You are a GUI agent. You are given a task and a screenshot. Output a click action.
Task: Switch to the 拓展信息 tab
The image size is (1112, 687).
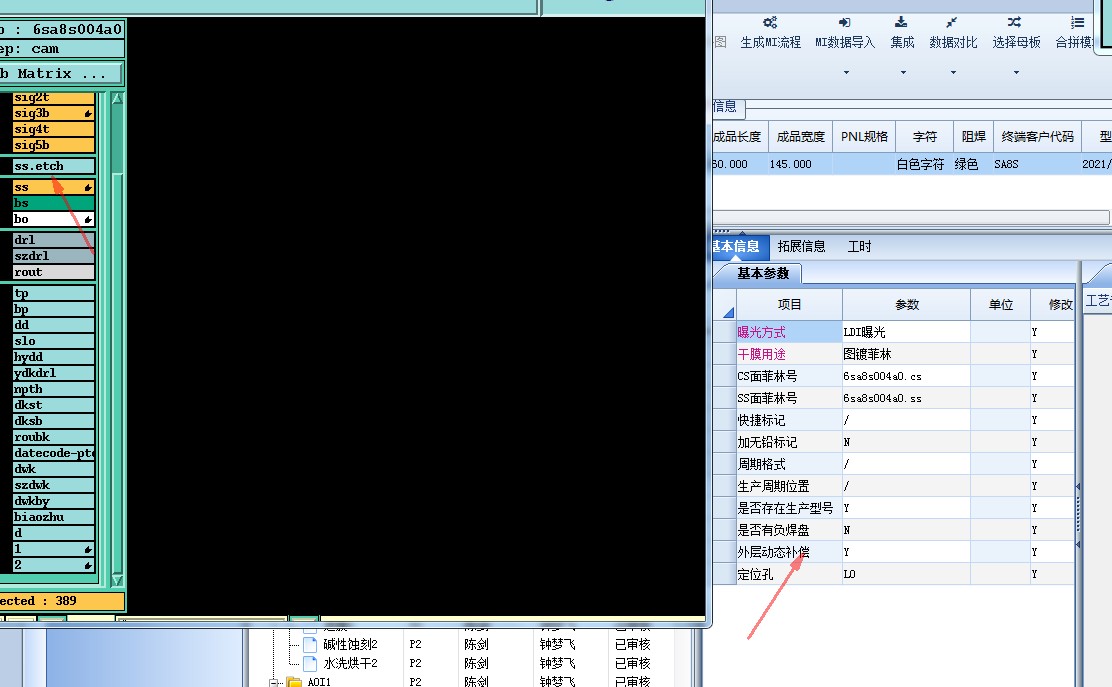801,247
